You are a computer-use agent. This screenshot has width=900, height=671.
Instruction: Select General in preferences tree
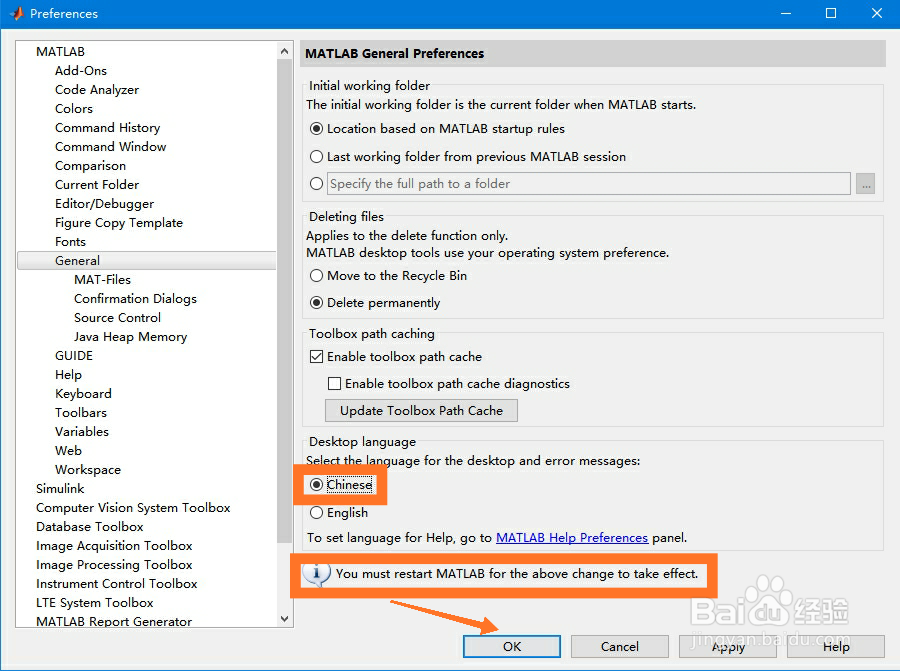(146, 261)
